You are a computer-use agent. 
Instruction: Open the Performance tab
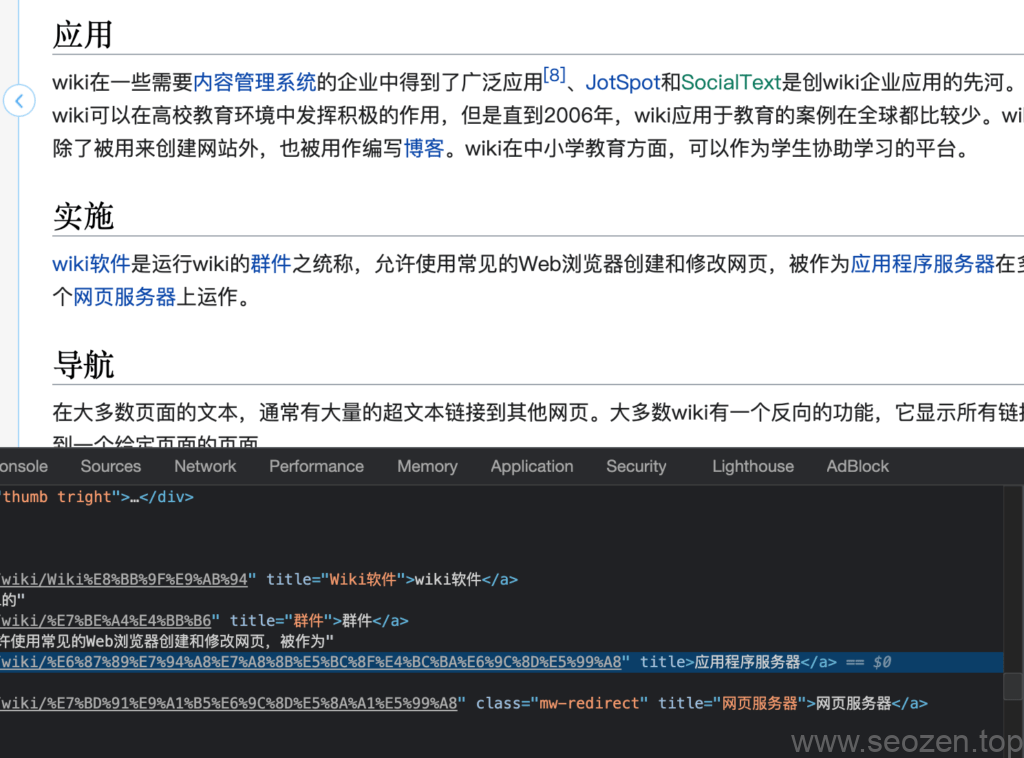click(316, 466)
